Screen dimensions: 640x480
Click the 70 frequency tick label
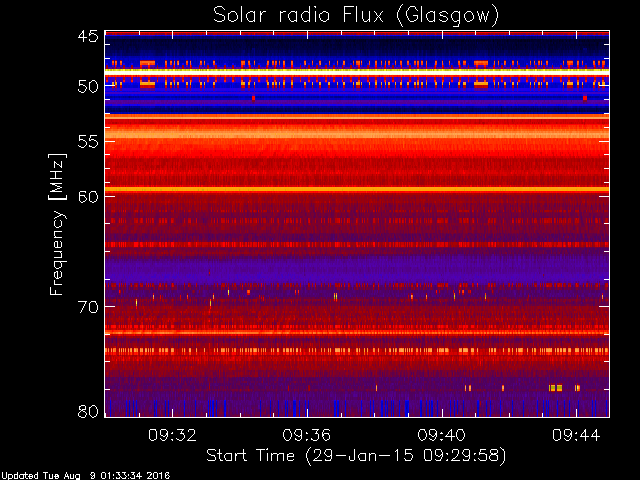point(88,307)
